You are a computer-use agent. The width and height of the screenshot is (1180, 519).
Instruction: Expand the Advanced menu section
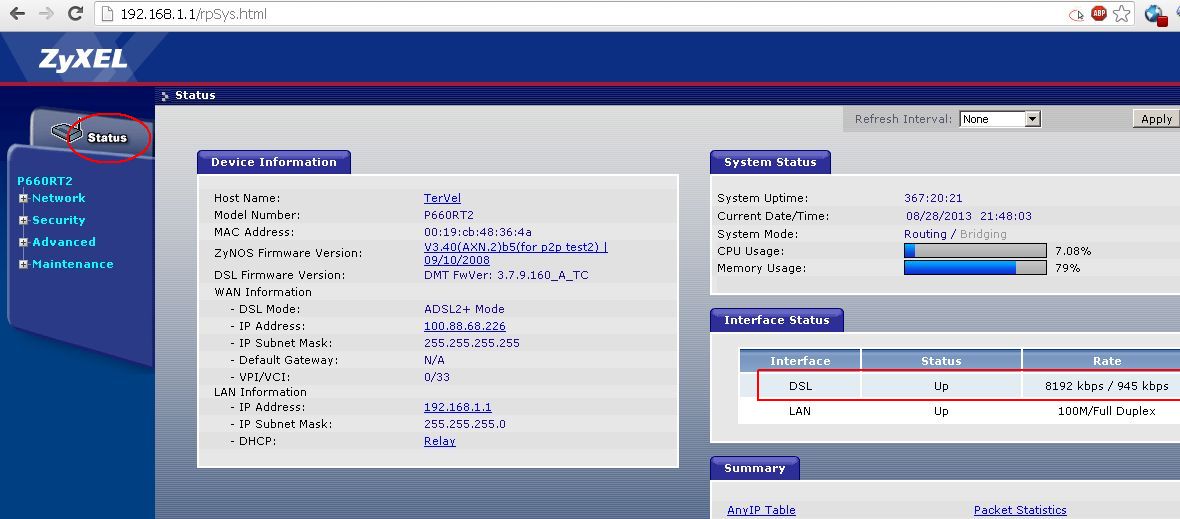(23, 242)
